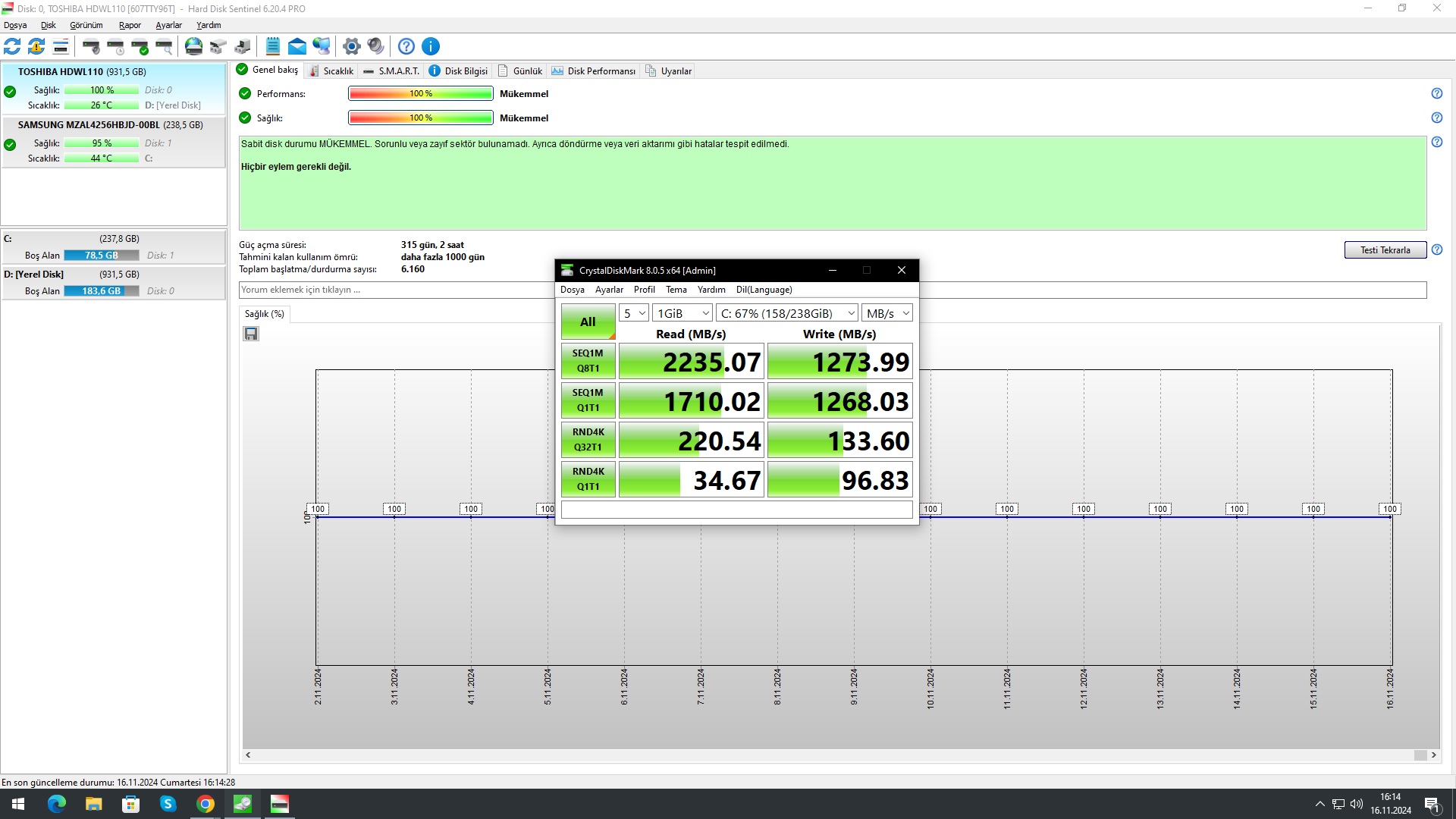Open the test count dropdown showing 5
Screen dimensions: 1456x819
(634, 313)
